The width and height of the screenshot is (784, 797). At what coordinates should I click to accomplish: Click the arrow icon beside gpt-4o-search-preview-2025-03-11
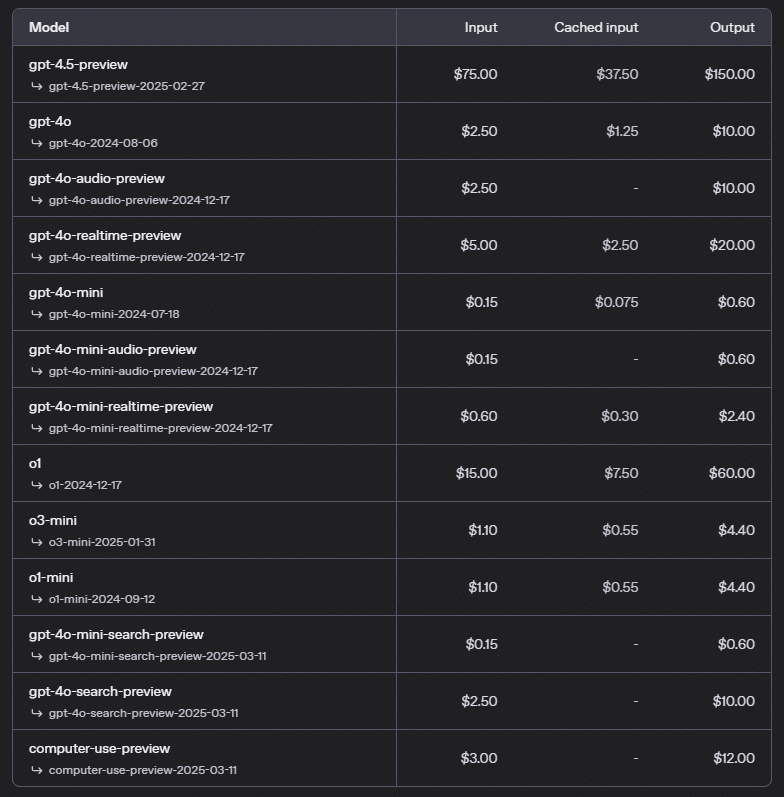pos(37,713)
